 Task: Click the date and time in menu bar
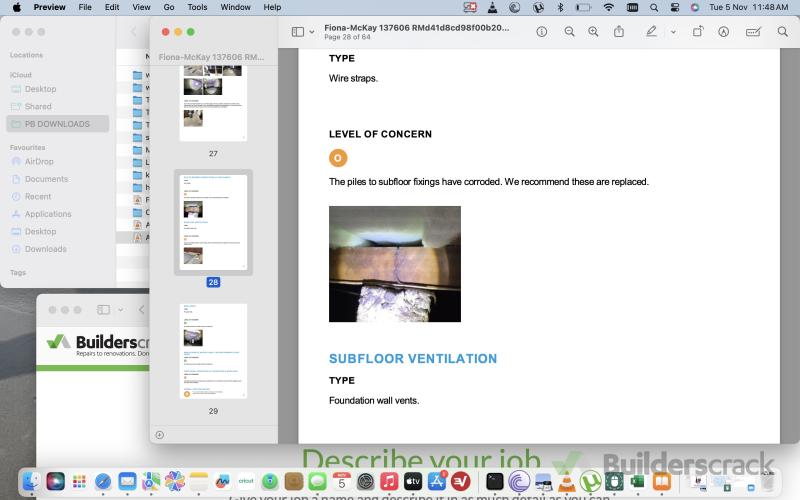click(x=748, y=7)
